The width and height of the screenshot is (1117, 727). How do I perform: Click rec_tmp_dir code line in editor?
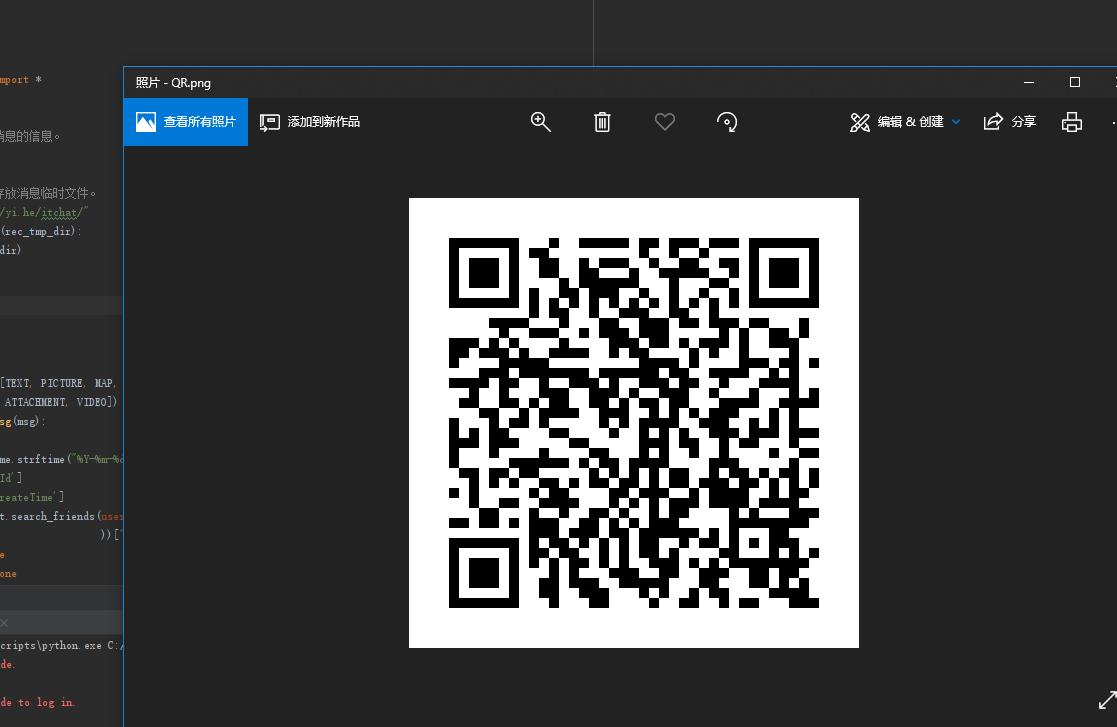pos(41,231)
